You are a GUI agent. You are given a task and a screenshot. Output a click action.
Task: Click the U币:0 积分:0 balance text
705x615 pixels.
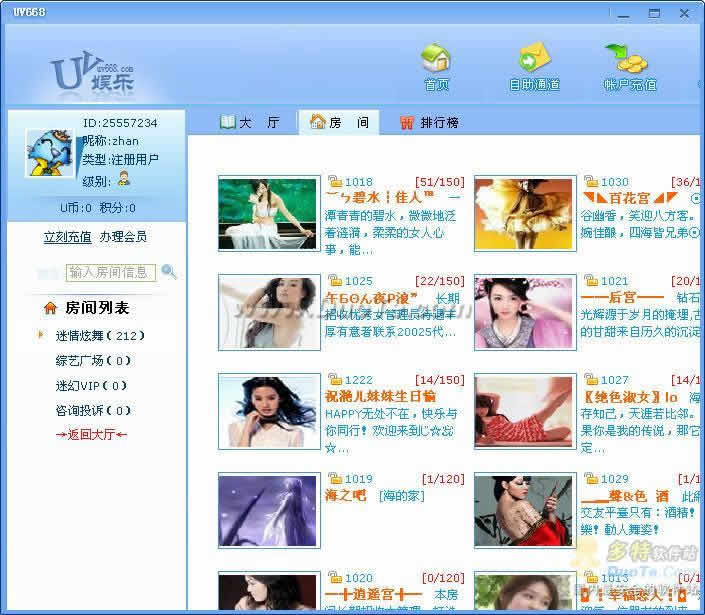[98, 208]
